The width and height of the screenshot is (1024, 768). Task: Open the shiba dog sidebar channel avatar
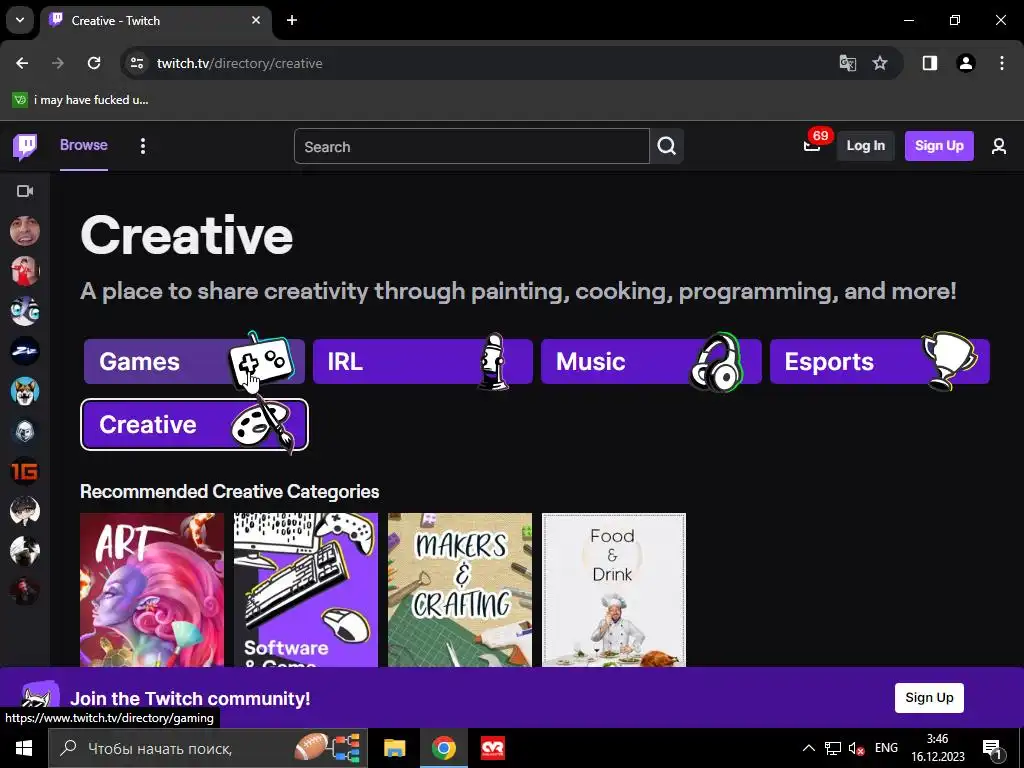coord(25,391)
